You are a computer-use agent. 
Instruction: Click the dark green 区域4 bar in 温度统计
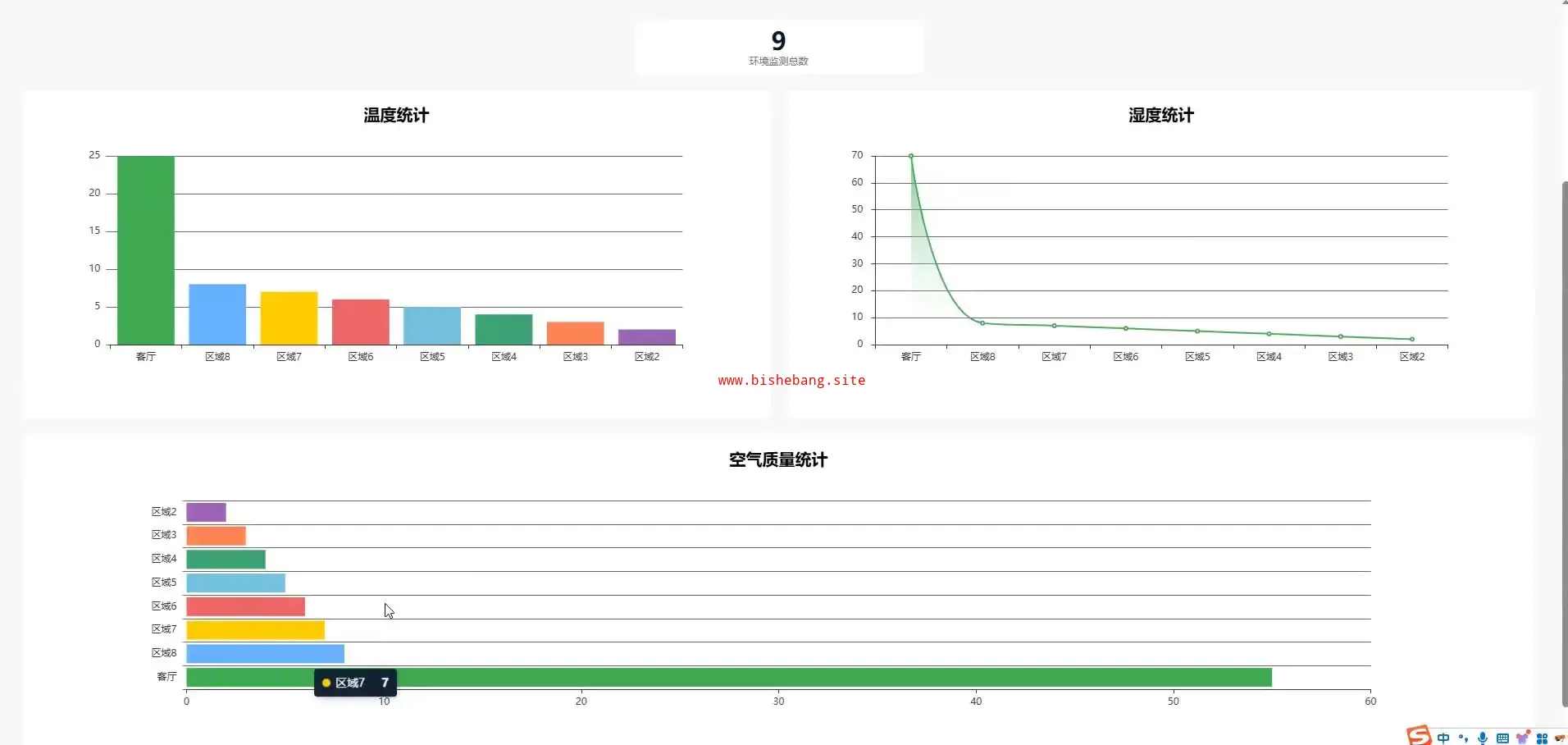[x=504, y=329]
